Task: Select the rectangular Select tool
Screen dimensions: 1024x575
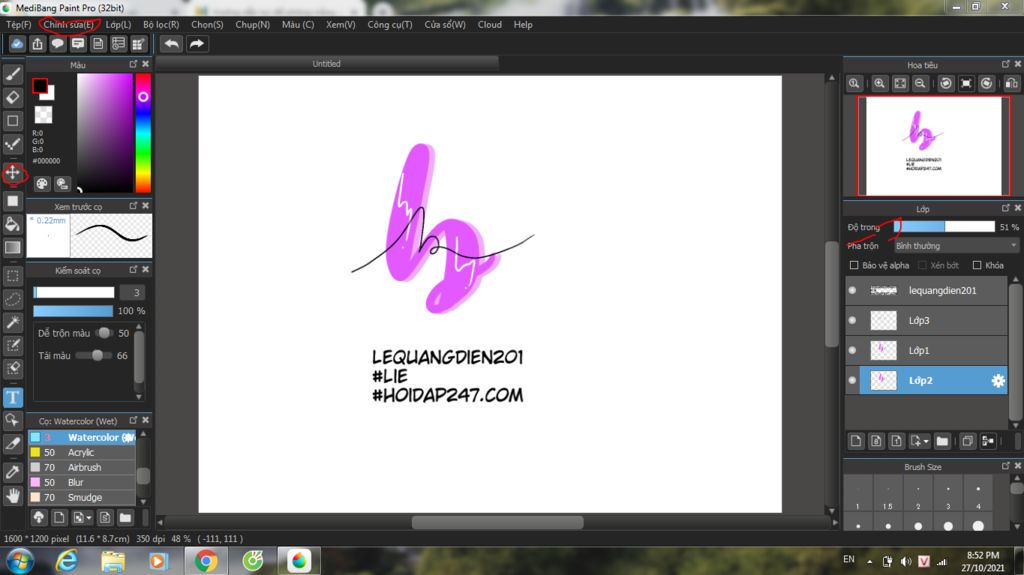Action: click(12, 276)
